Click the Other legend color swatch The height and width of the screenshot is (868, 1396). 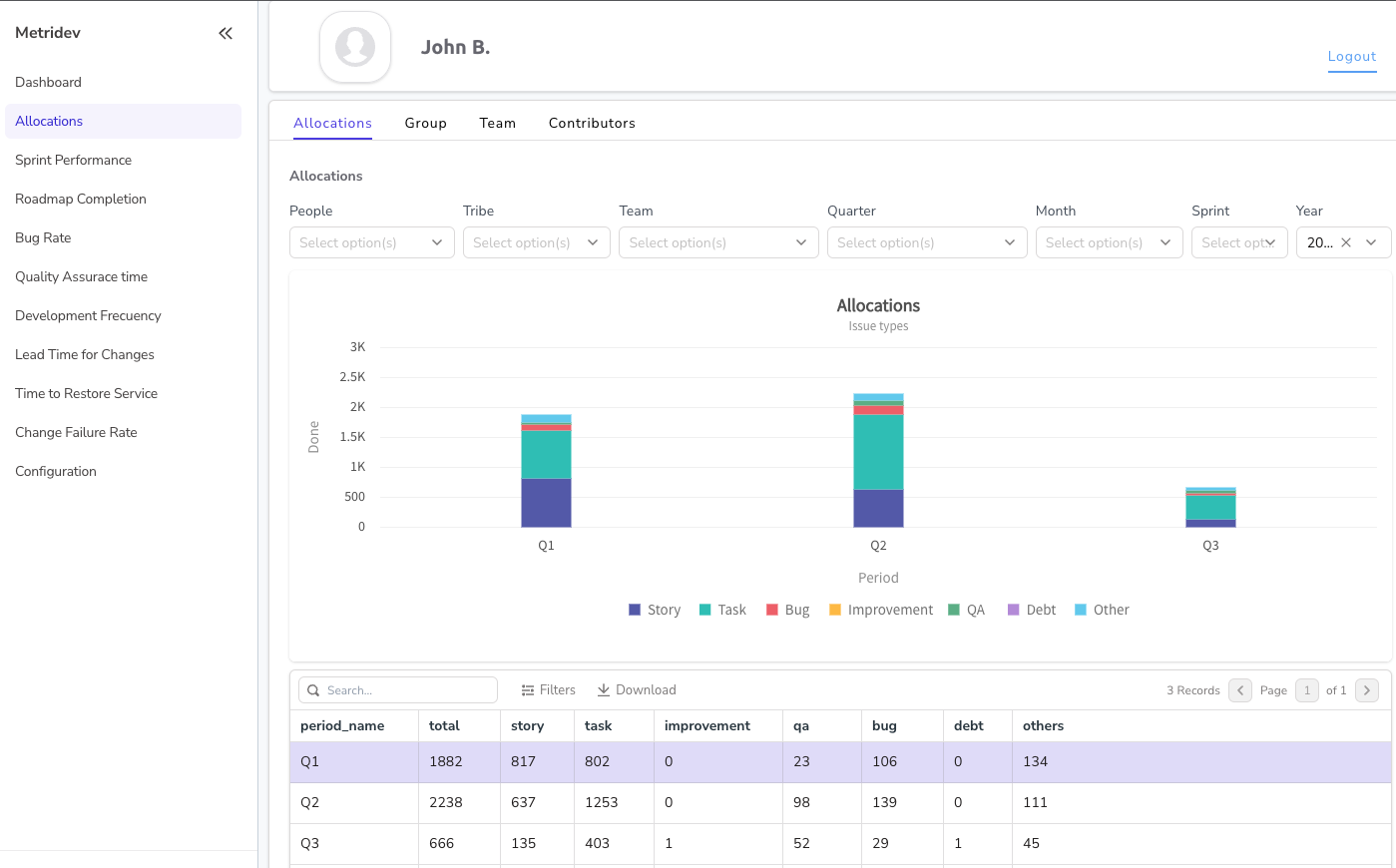pyautogui.click(x=1080, y=610)
